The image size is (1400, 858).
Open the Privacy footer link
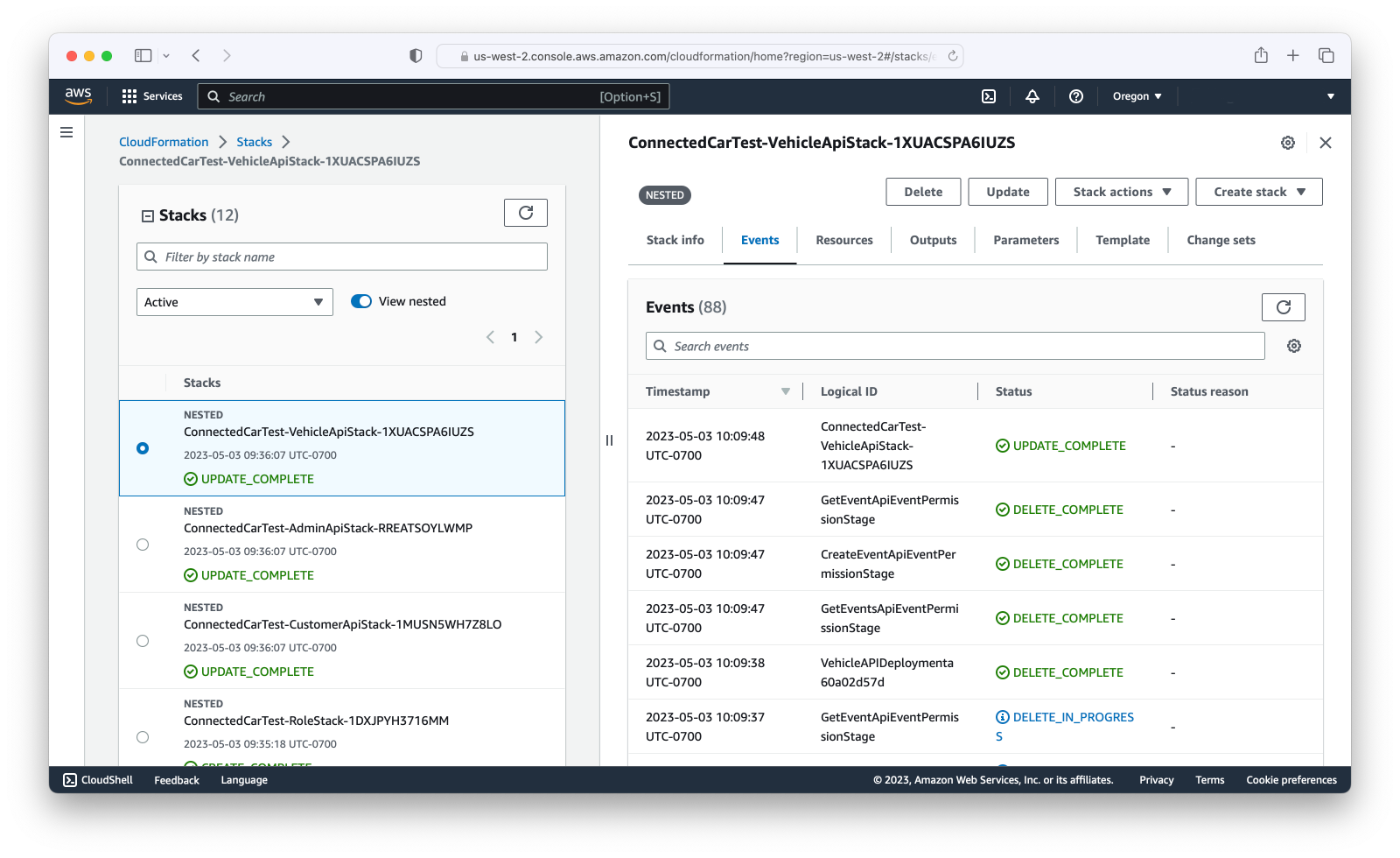click(x=1156, y=780)
